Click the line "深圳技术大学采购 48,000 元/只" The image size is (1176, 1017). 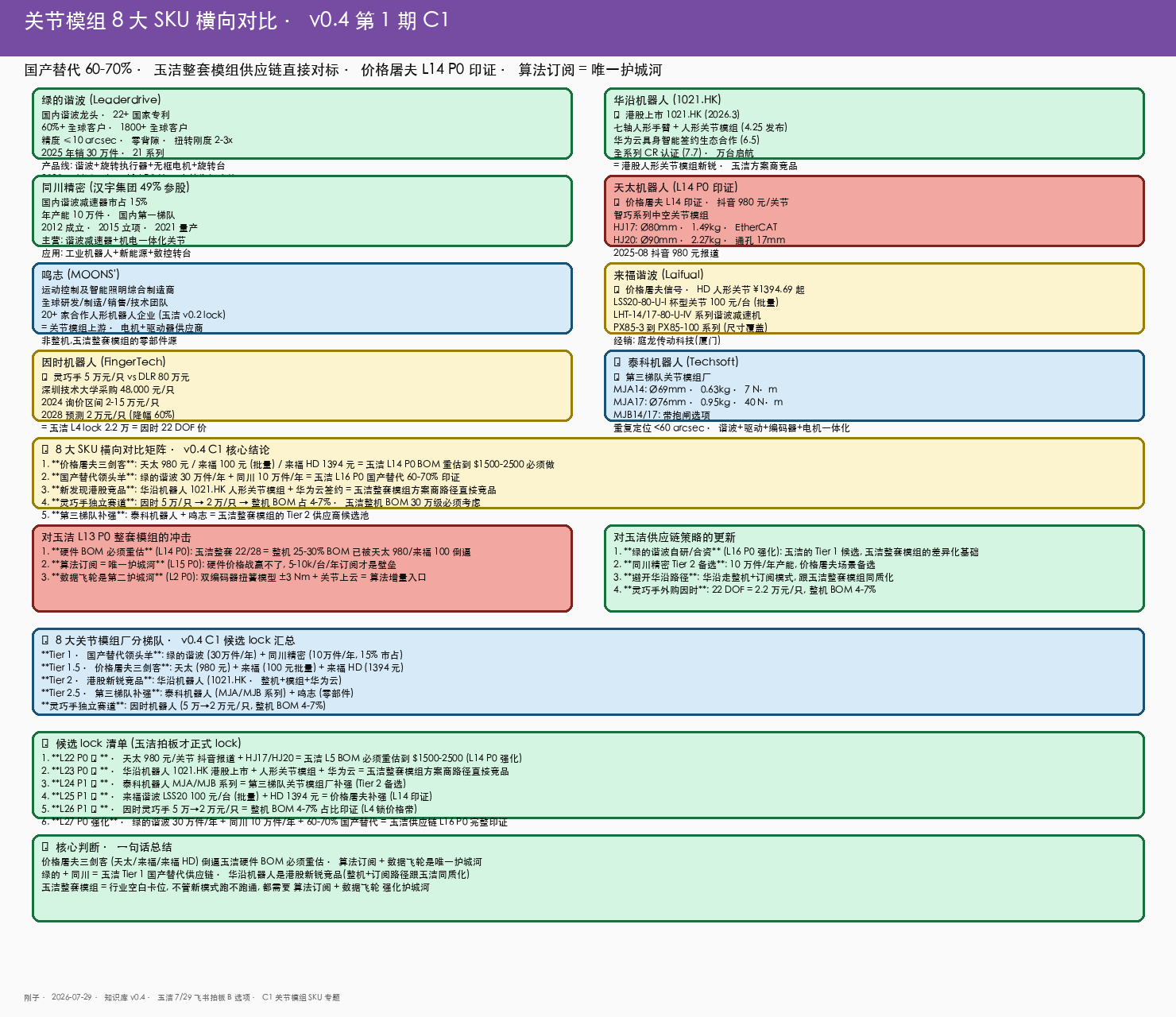tap(108, 390)
